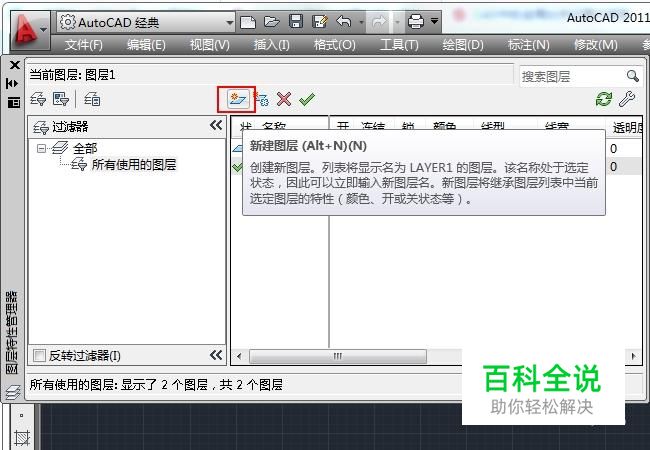650x450 pixels.
Task: Open the 视图(V) menu
Action: [209, 44]
